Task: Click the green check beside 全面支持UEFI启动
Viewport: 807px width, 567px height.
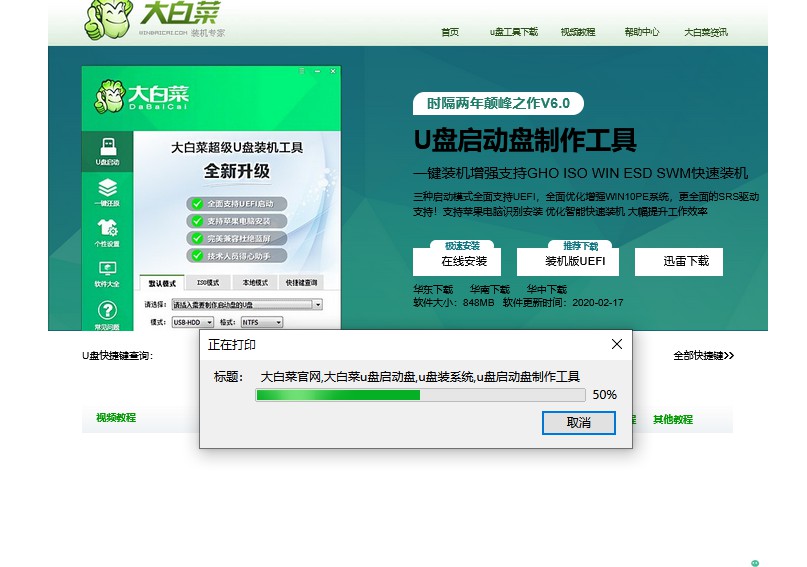Action: click(196, 203)
